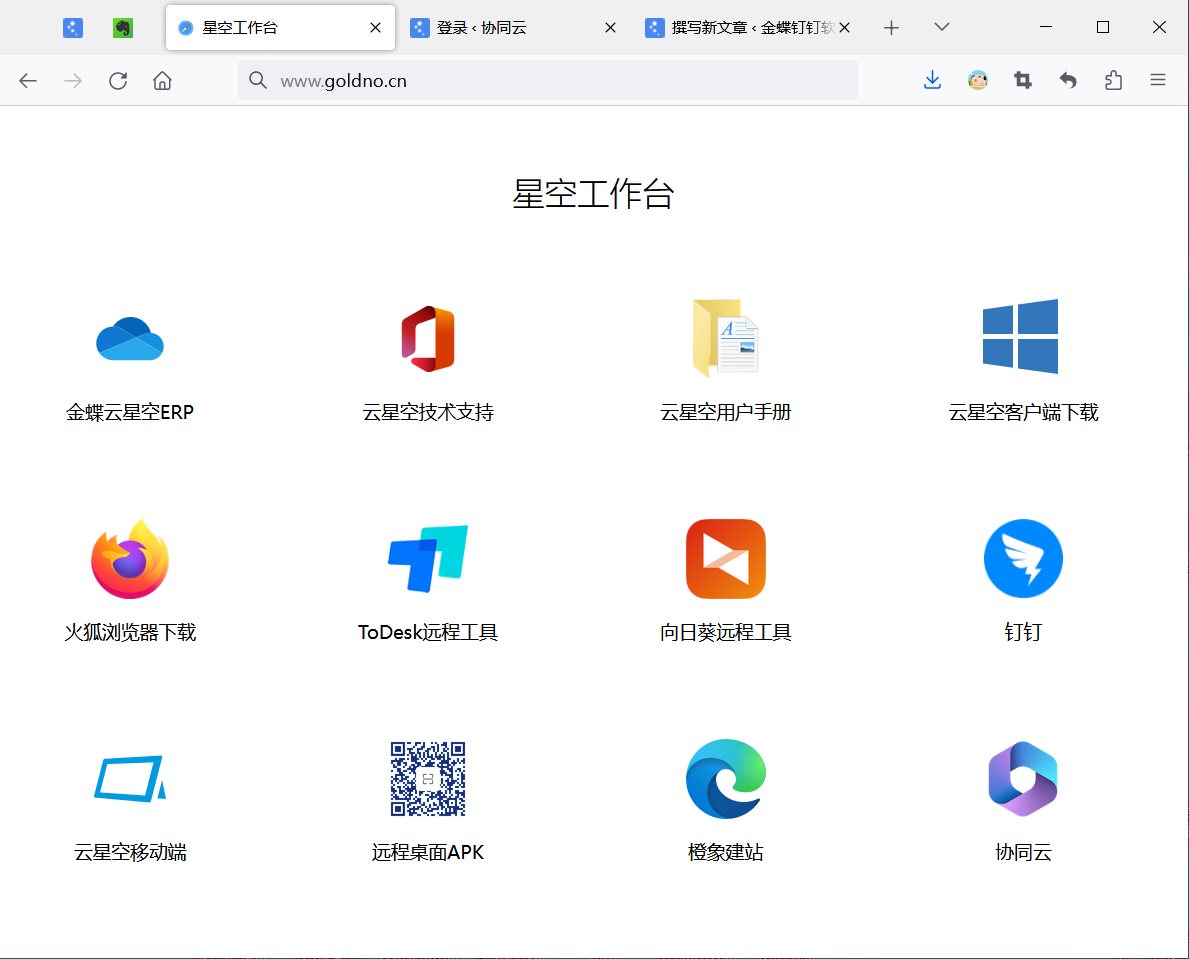Click the 云星空用户手册 label
1189x959 pixels.
pyautogui.click(x=726, y=412)
